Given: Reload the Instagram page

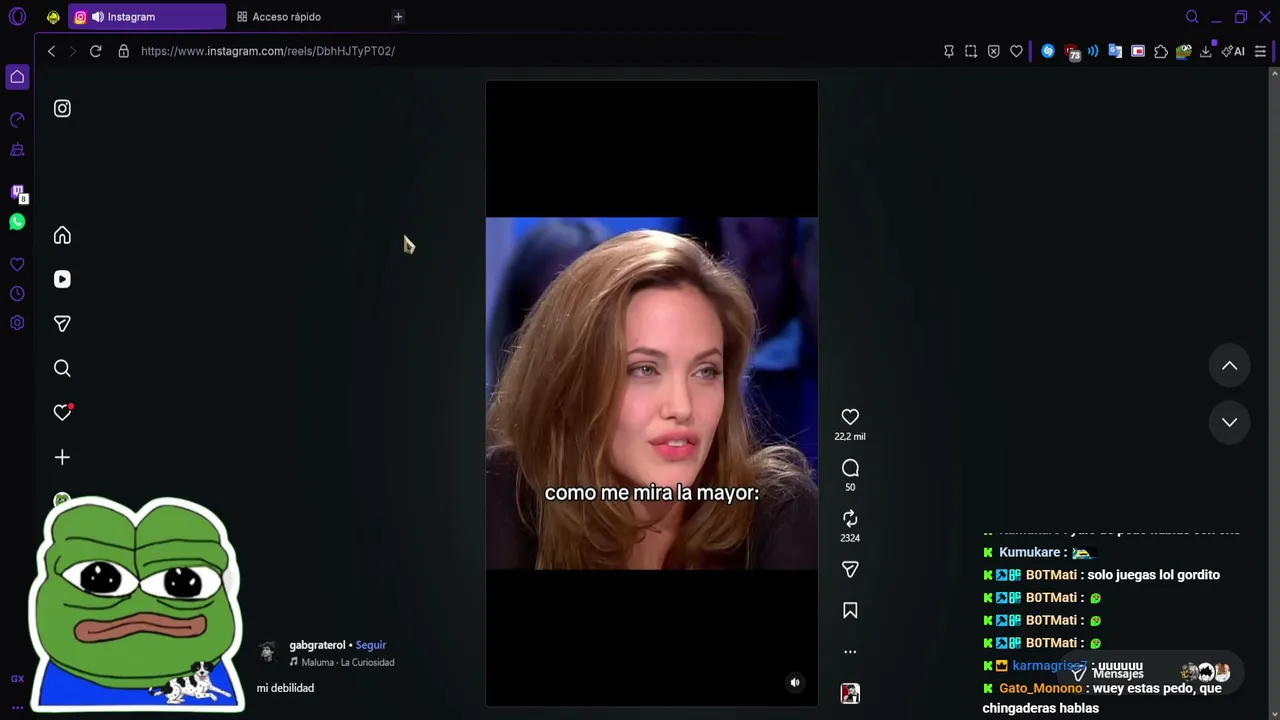Looking at the screenshot, I should click(96, 51).
